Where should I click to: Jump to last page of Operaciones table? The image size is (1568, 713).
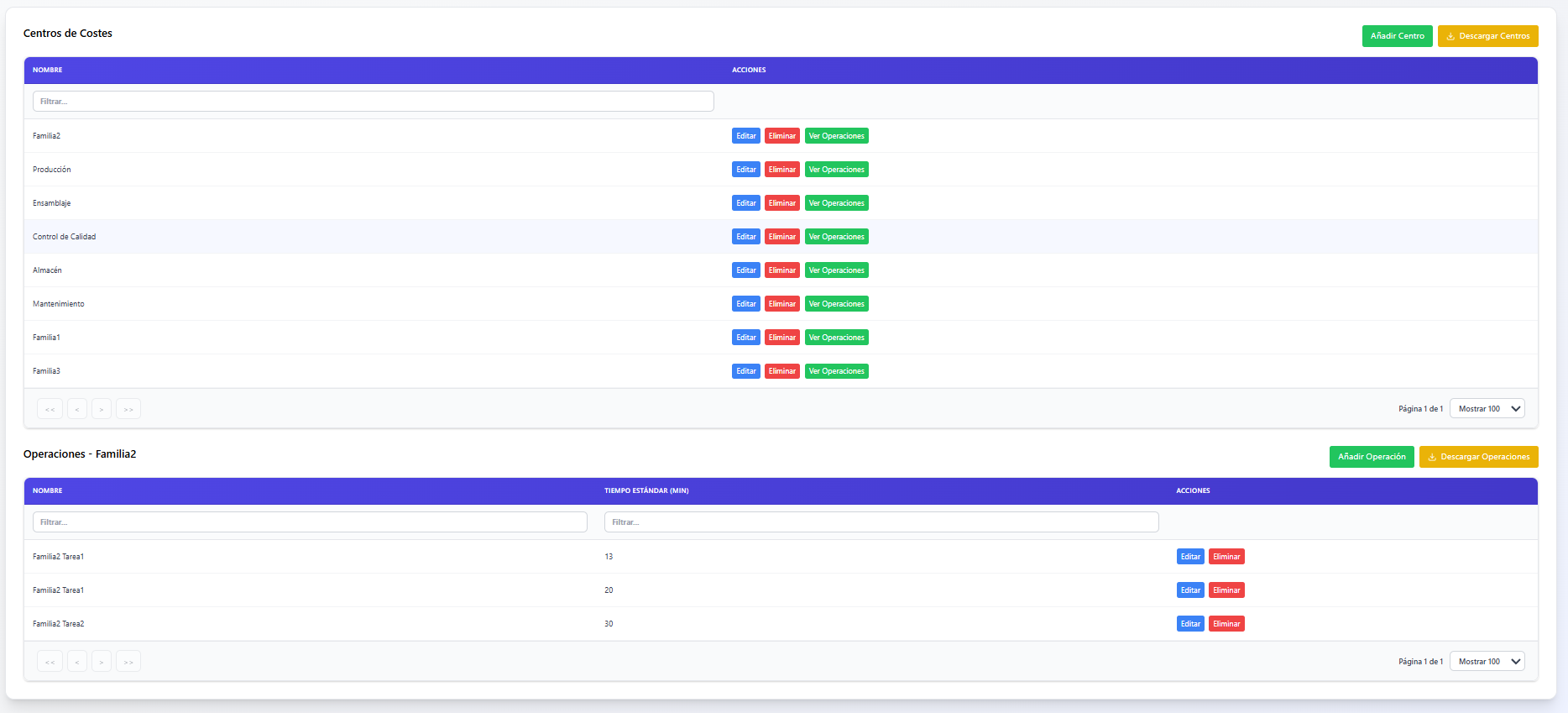click(x=128, y=662)
